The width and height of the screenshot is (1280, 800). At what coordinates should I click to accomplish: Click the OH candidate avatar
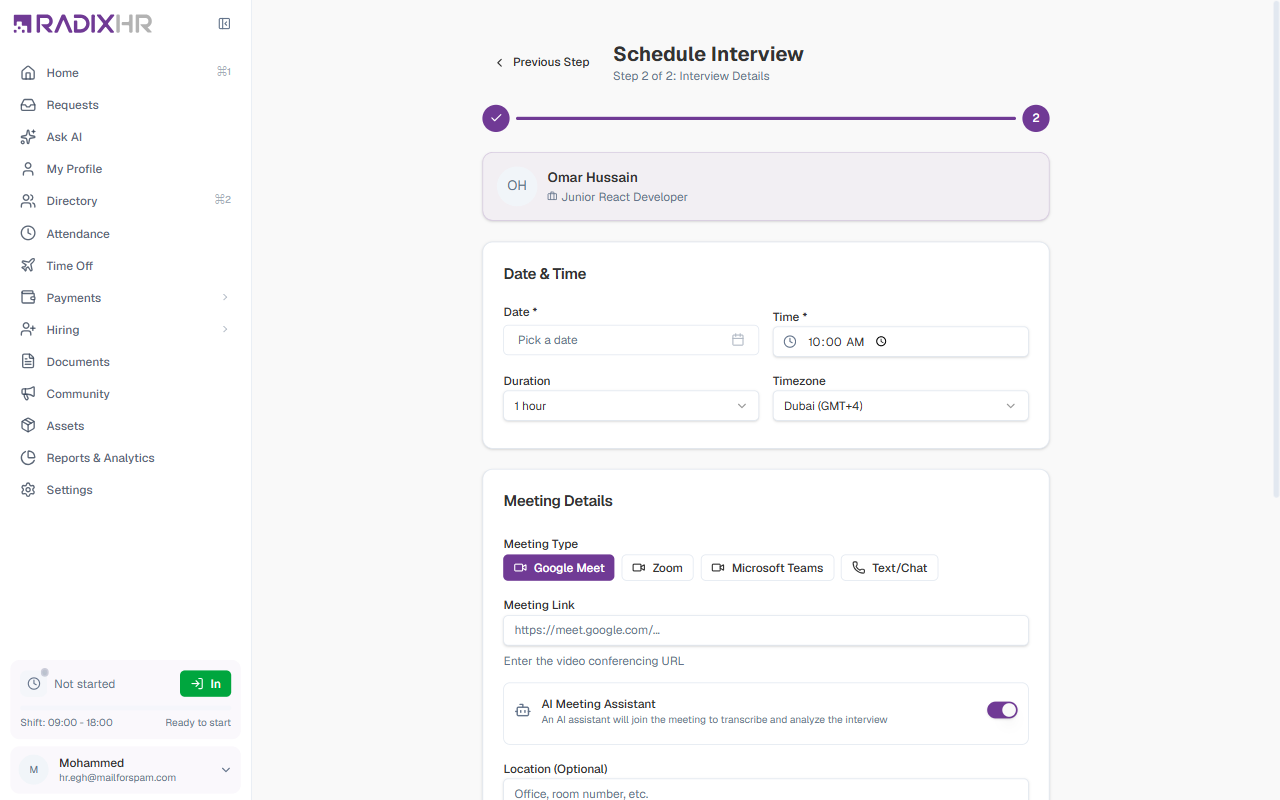pyautogui.click(x=517, y=186)
